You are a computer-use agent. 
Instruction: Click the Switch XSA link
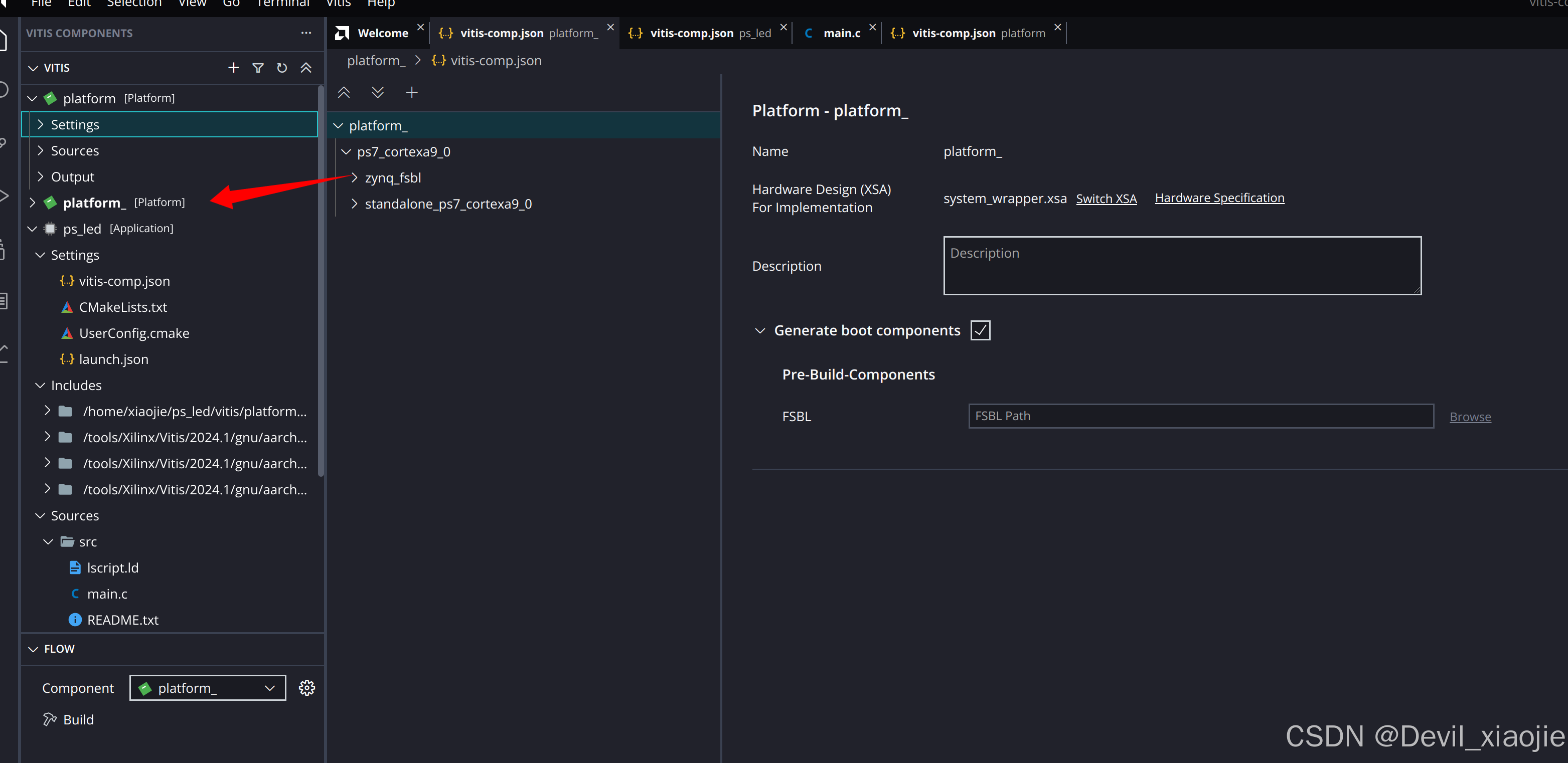[x=1106, y=199]
